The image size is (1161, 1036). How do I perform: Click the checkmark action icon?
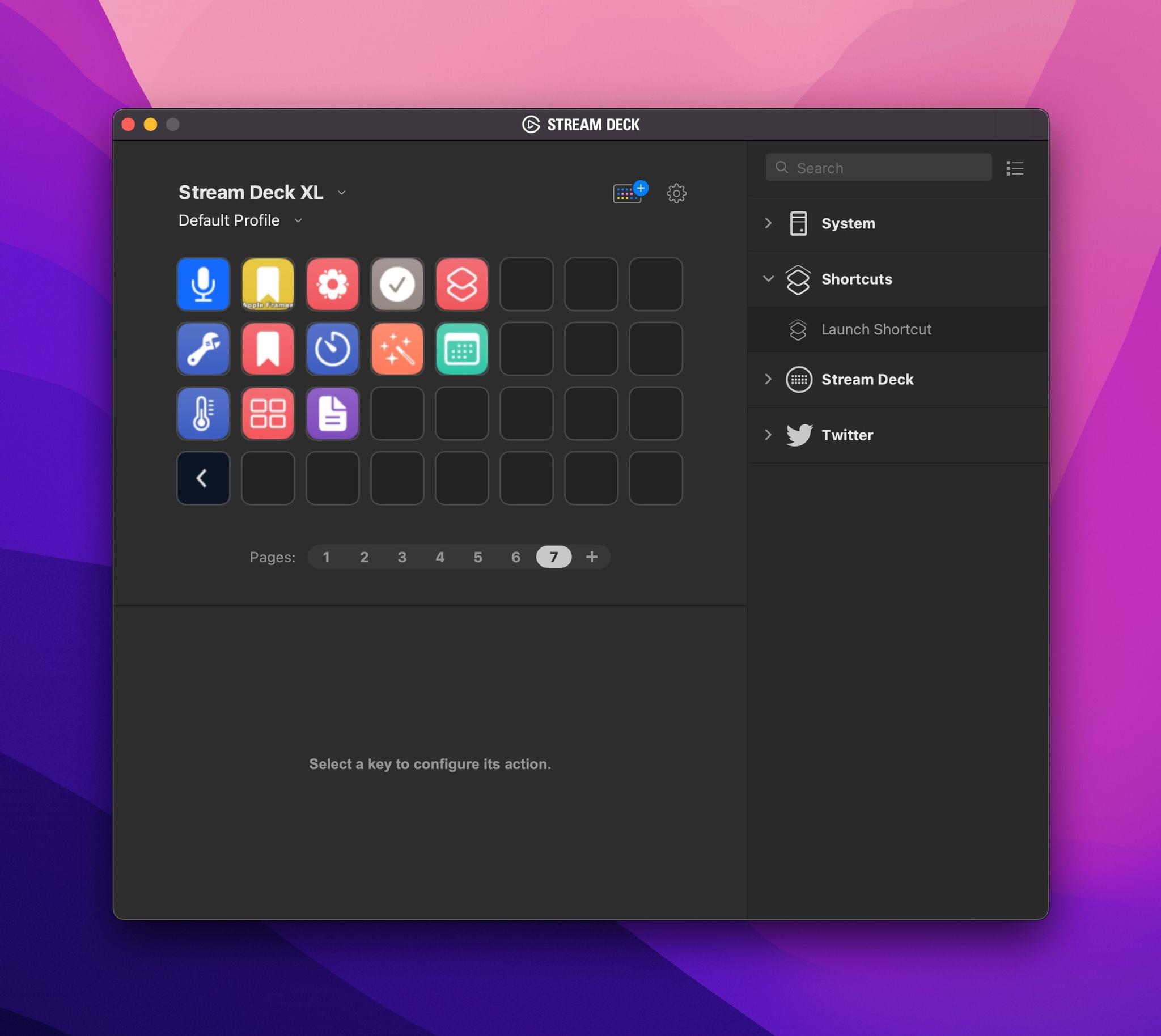(397, 283)
